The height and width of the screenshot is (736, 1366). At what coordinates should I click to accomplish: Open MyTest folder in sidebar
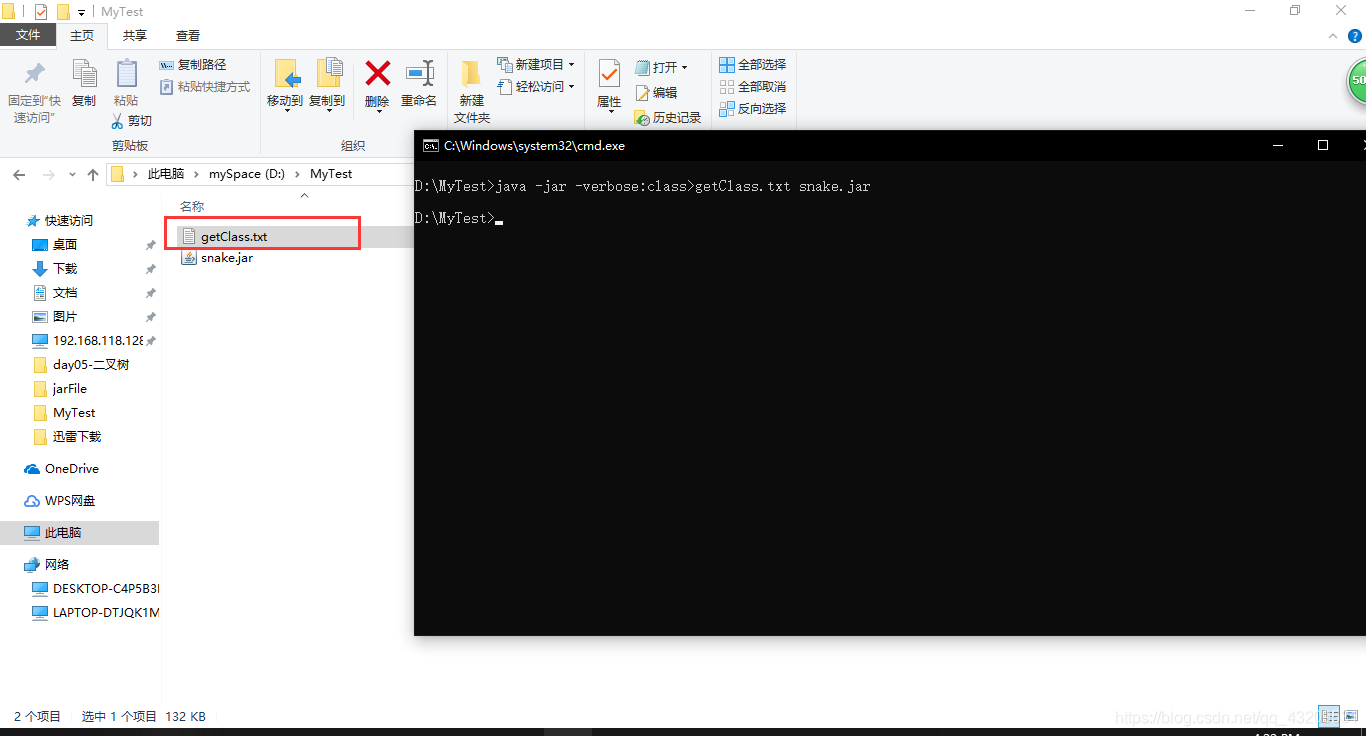[74, 413]
